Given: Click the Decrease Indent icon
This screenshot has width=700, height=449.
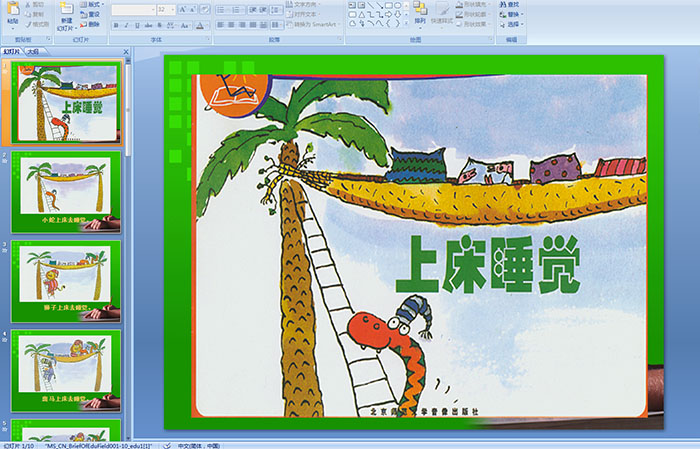Looking at the screenshot, I should click(252, 9).
